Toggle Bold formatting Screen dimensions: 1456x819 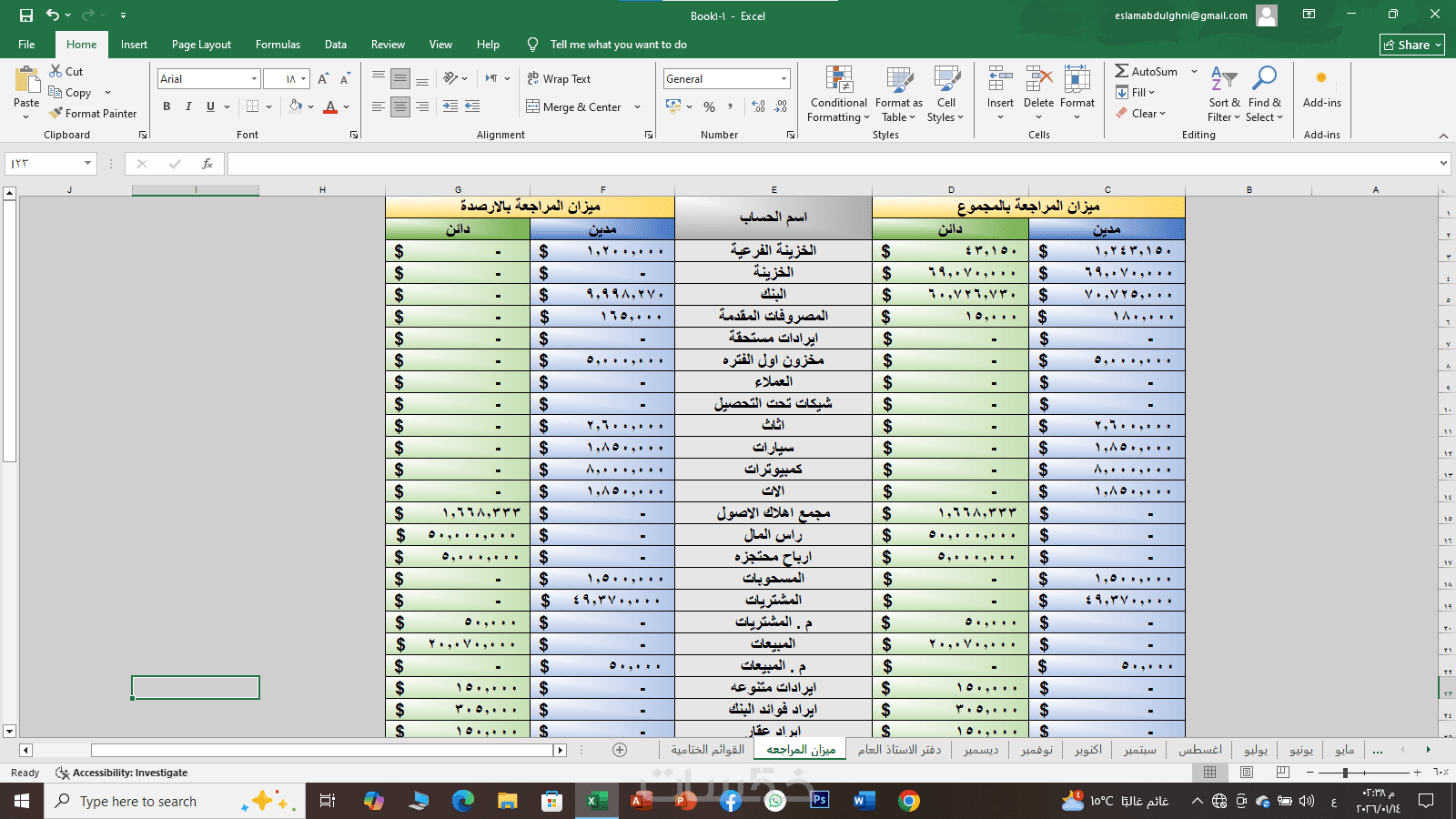pyautogui.click(x=167, y=106)
